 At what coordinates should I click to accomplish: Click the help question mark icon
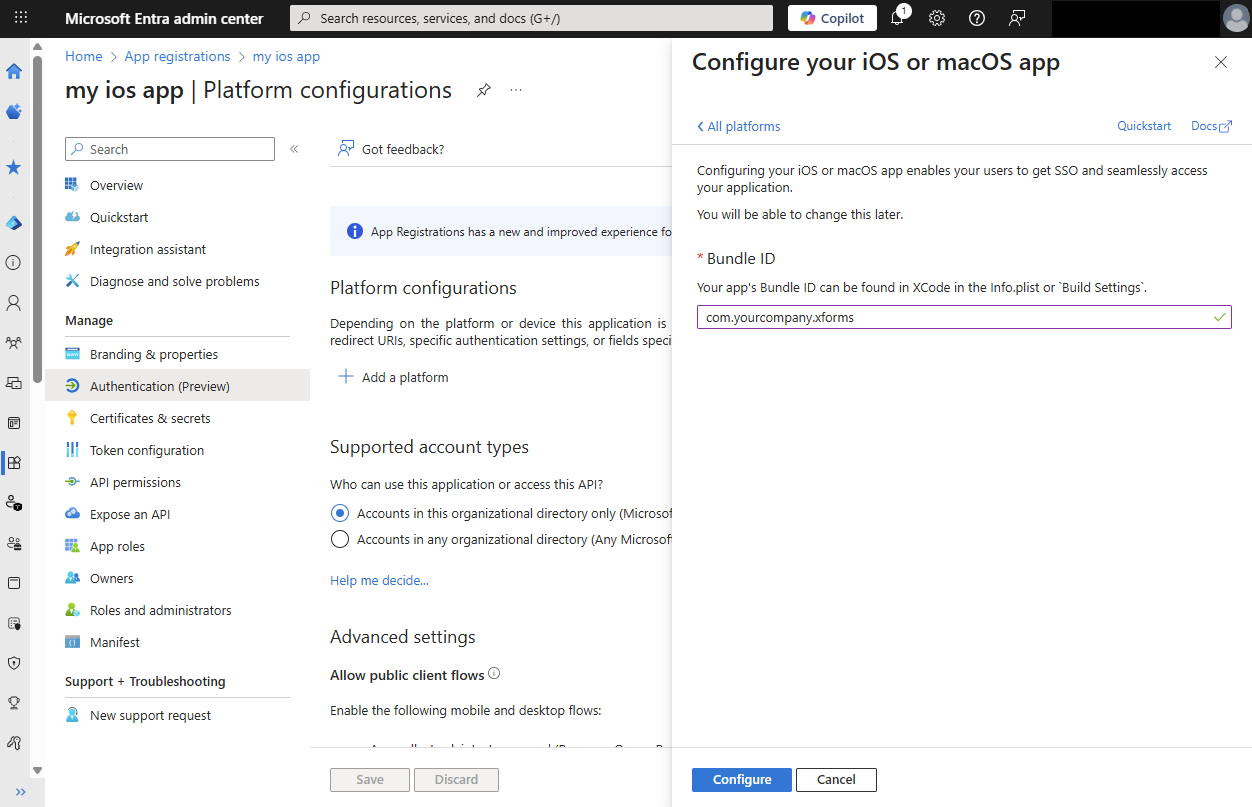[977, 18]
